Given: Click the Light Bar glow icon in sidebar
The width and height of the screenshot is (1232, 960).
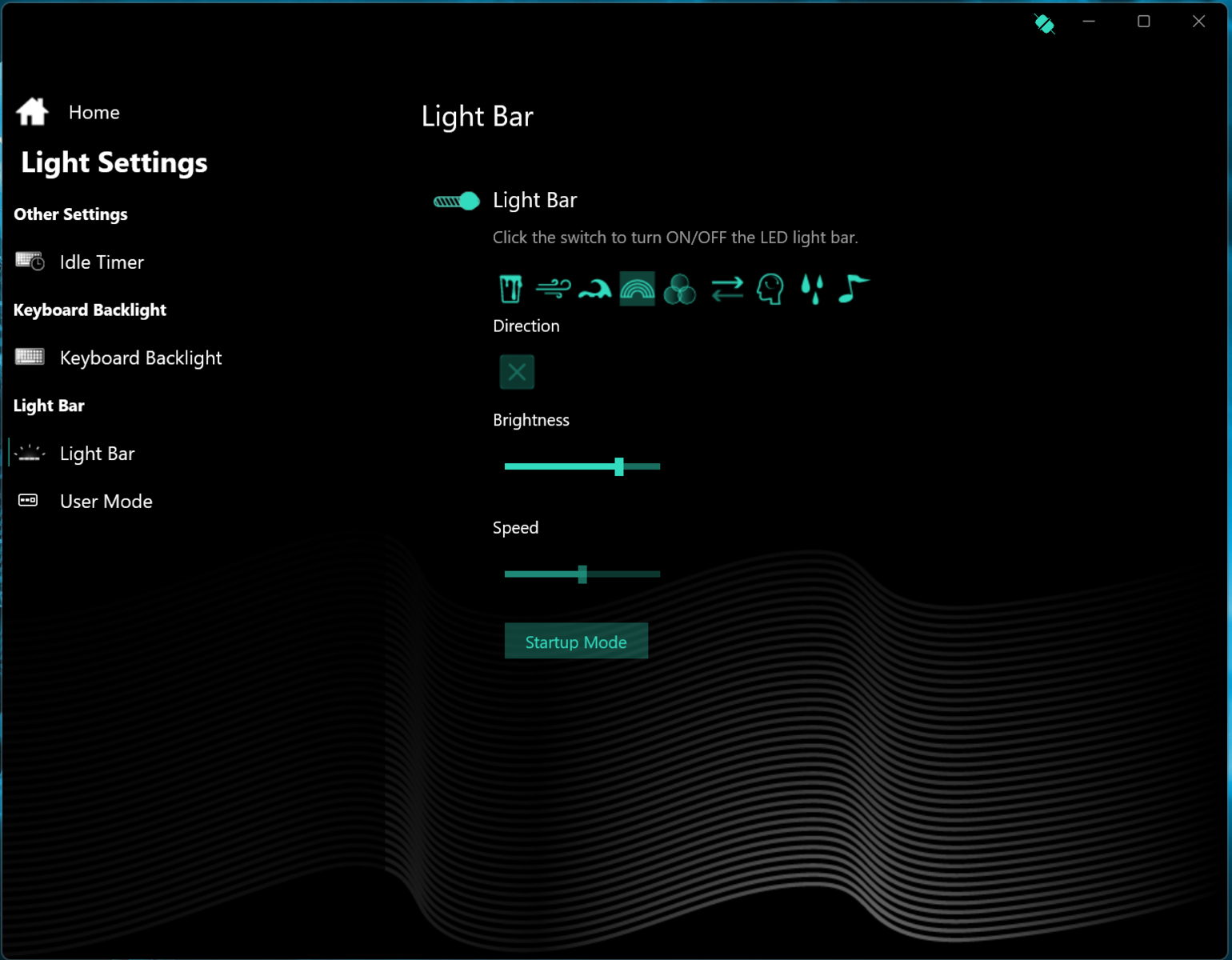Looking at the screenshot, I should click(x=30, y=454).
